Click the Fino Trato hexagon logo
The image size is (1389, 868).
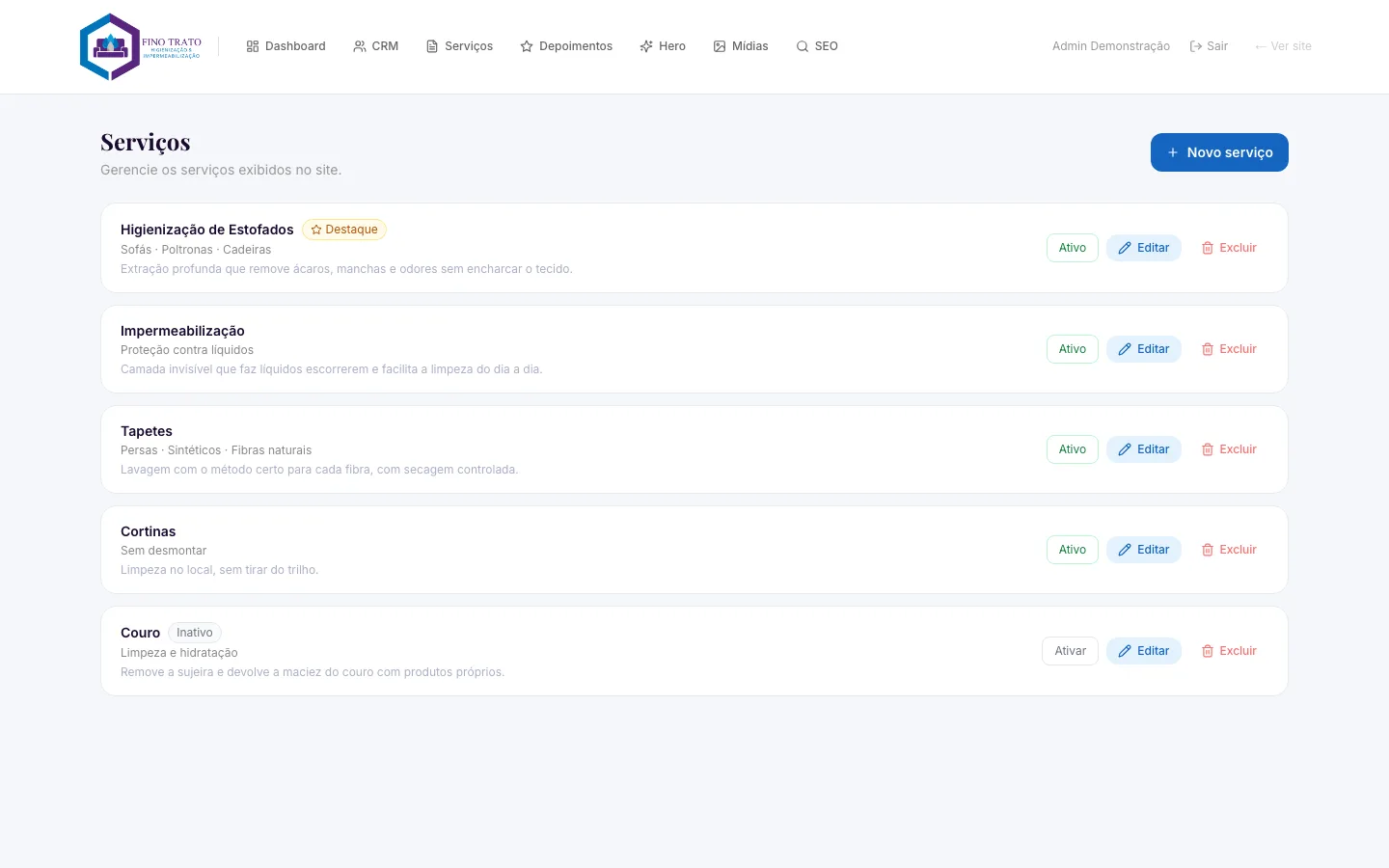tap(141, 46)
